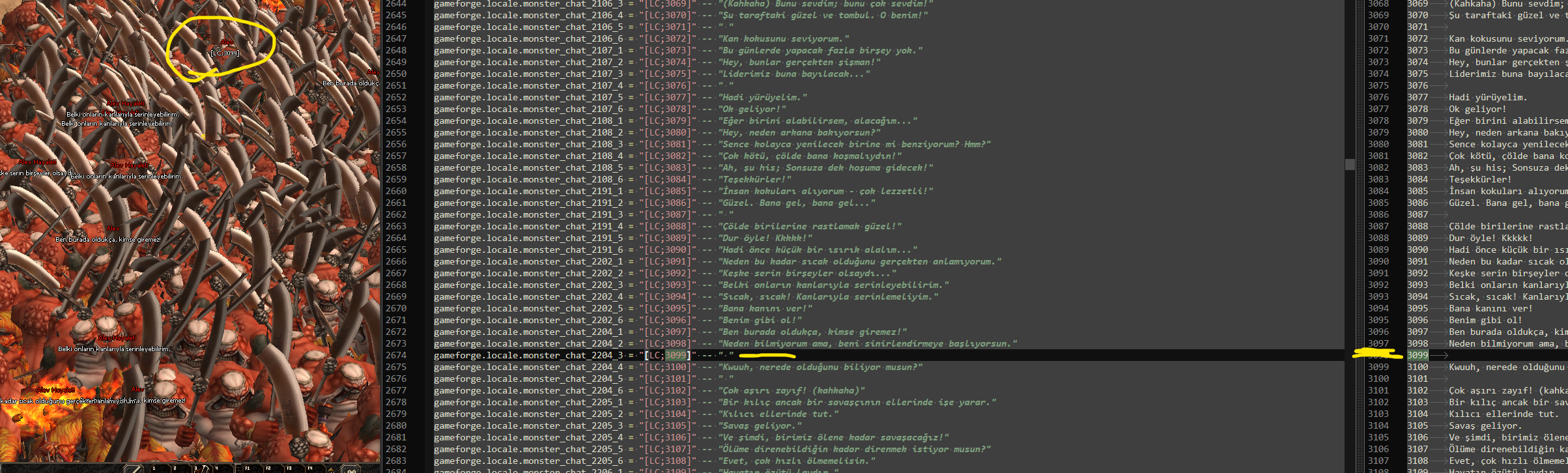
Task: Click the game chat 'Ben burada oldukça, kimse giremez!'
Action: coord(108,240)
